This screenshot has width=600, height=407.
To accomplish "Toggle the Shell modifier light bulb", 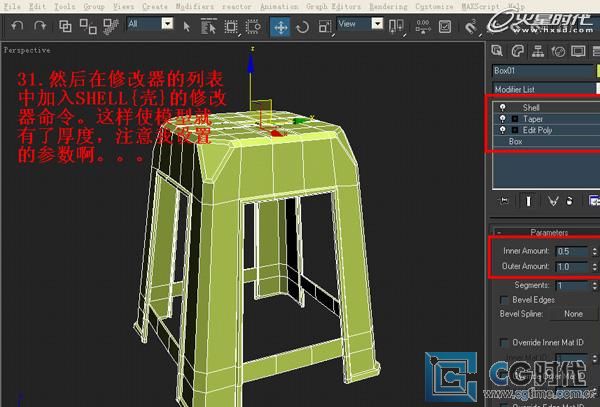I will pos(502,107).
